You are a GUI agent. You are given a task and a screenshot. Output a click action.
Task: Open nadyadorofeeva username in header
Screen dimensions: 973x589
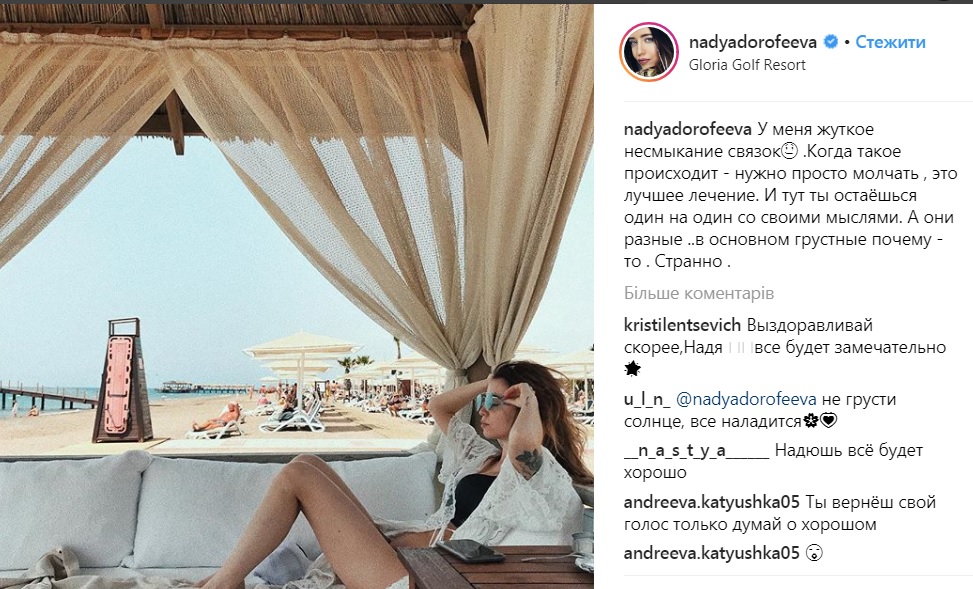click(753, 42)
